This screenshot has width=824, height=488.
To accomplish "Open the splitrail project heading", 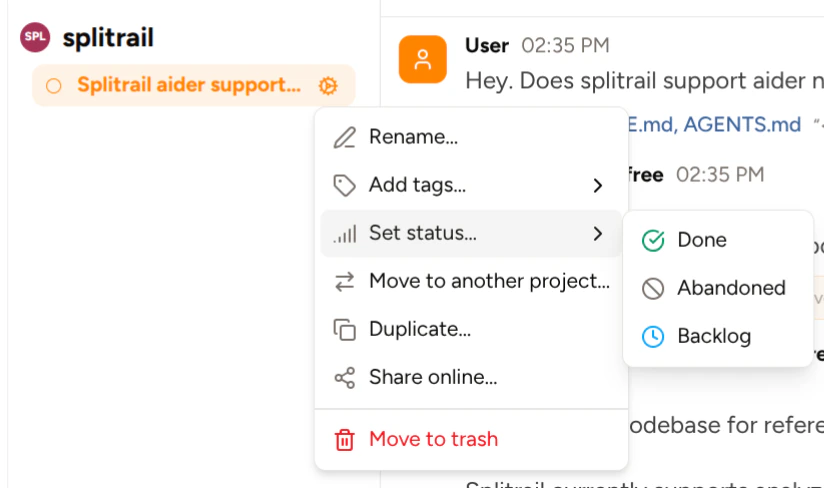I will (108, 38).
